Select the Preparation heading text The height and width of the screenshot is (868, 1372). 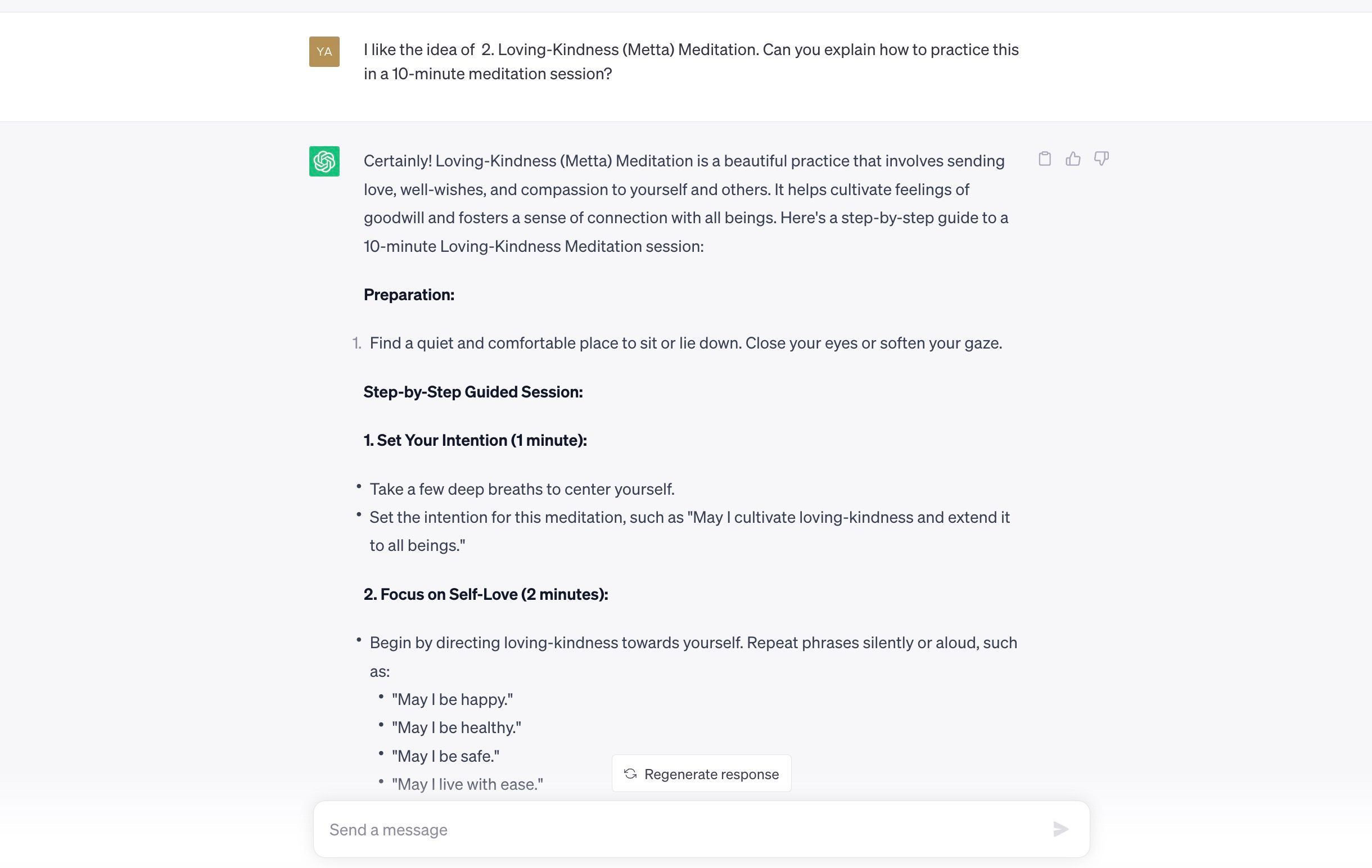(409, 295)
